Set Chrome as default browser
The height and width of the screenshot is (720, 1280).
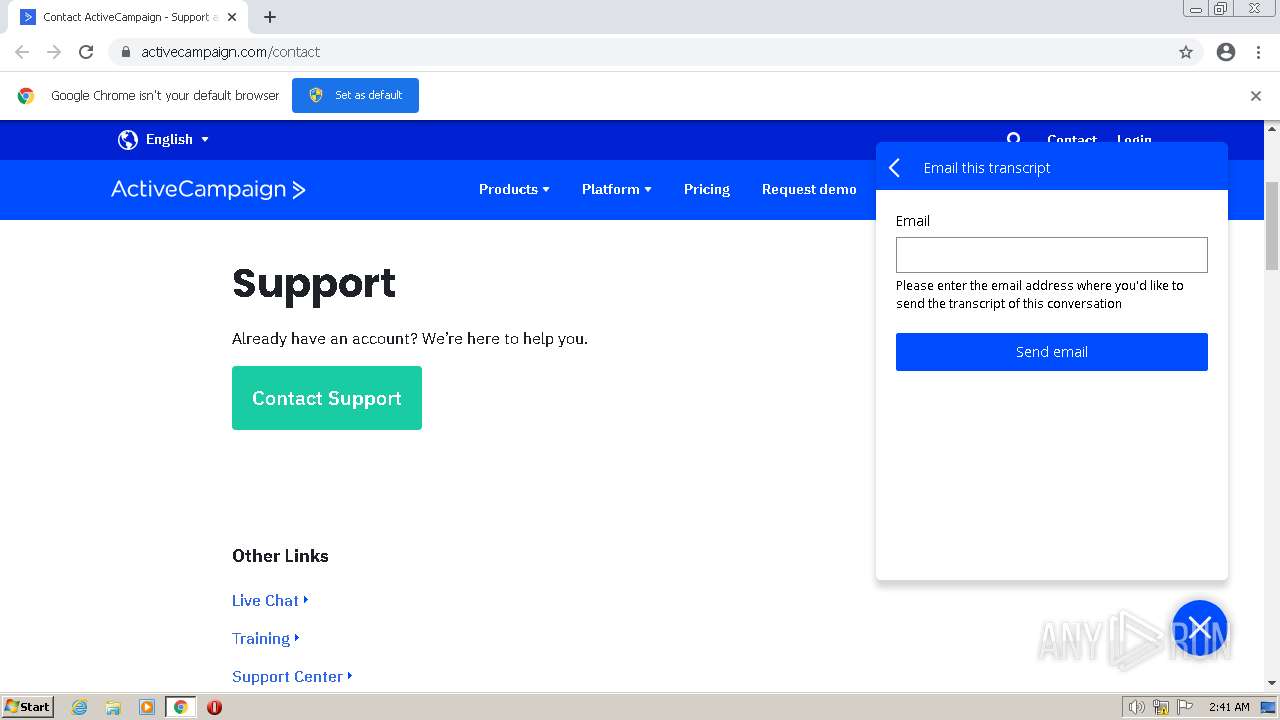pyautogui.click(x=355, y=95)
